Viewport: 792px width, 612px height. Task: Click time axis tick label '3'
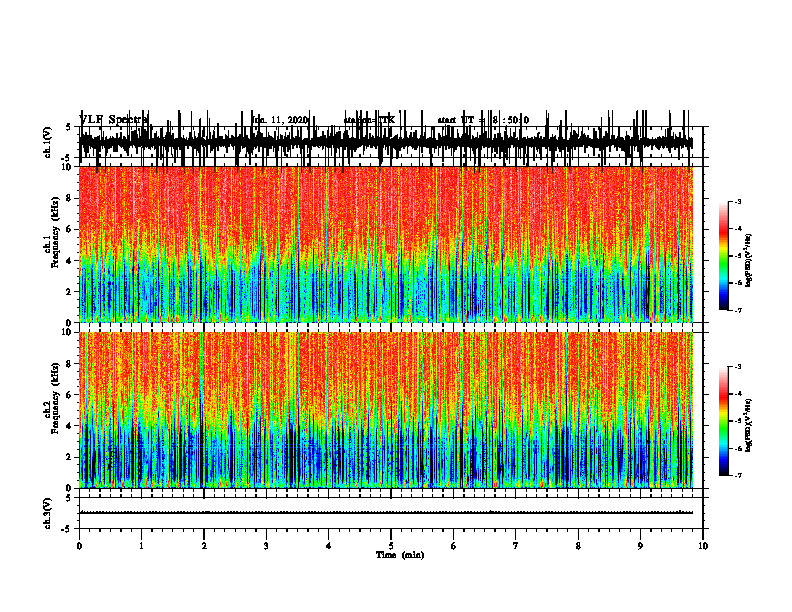[x=266, y=546]
